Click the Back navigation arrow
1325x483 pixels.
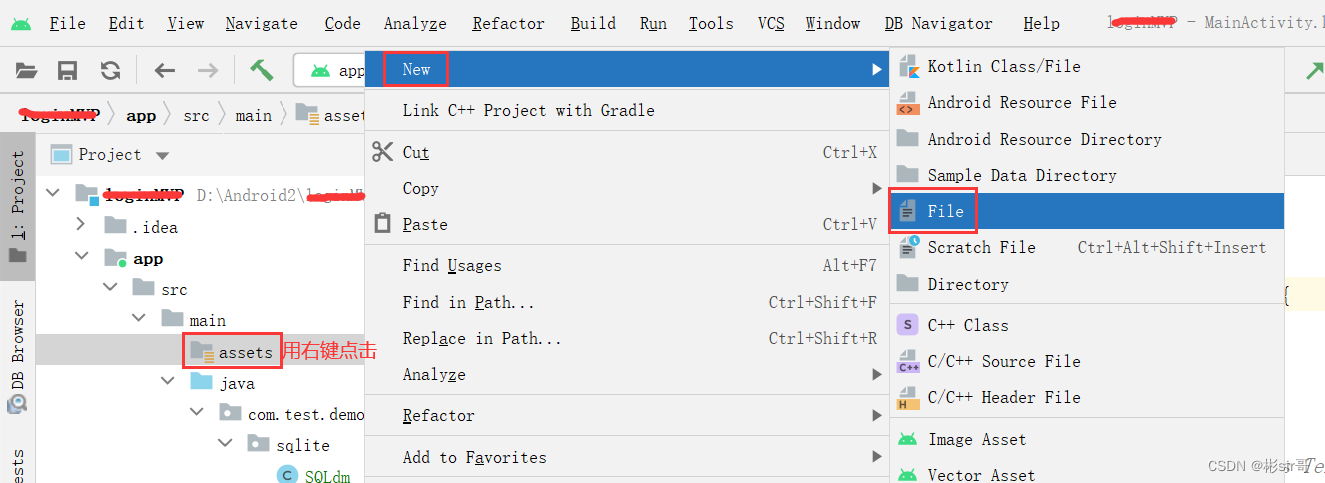[x=165, y=70]
